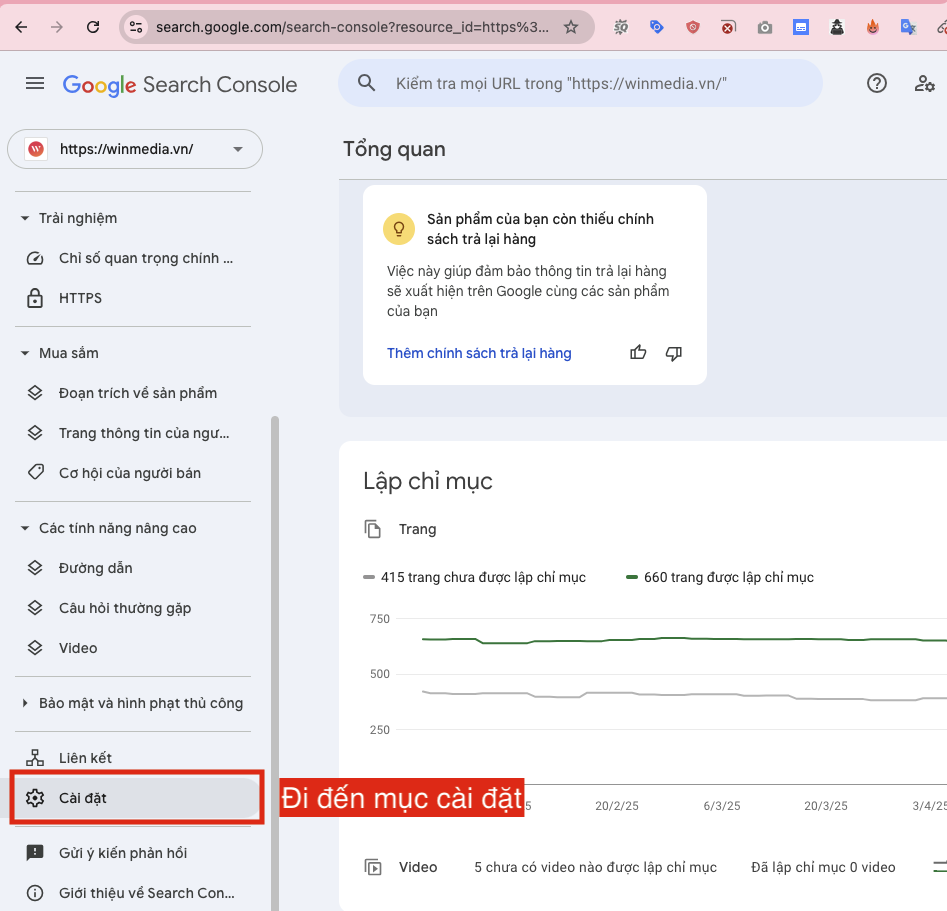Click the Trang pages icon
This screenshot has height=911, width=947.
point(373,529)
